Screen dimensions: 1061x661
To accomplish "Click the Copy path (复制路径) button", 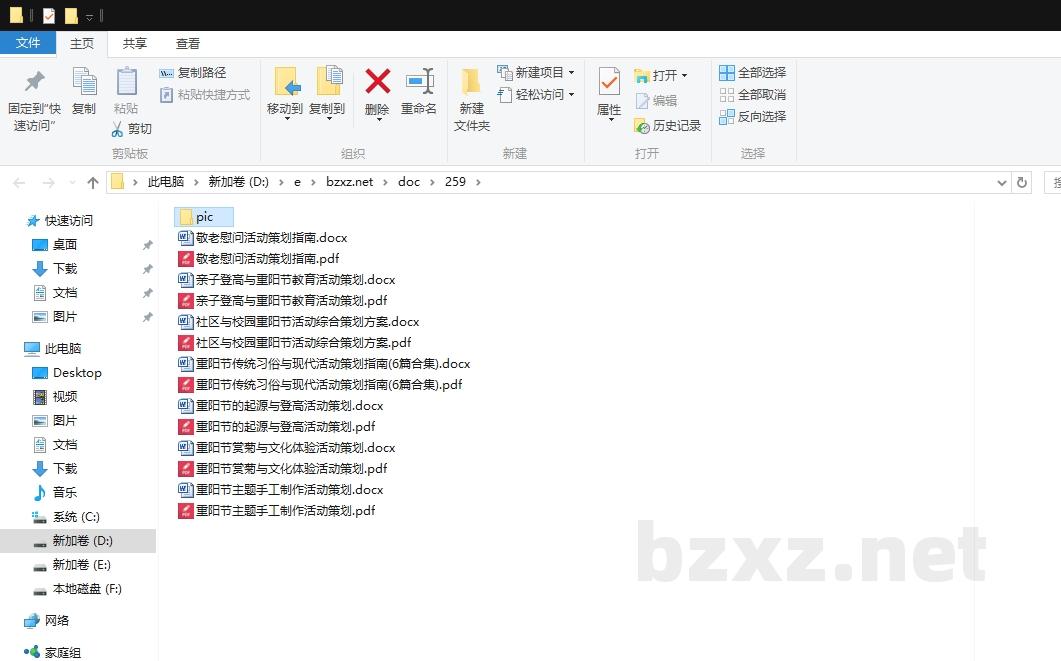I will (193, 73).
